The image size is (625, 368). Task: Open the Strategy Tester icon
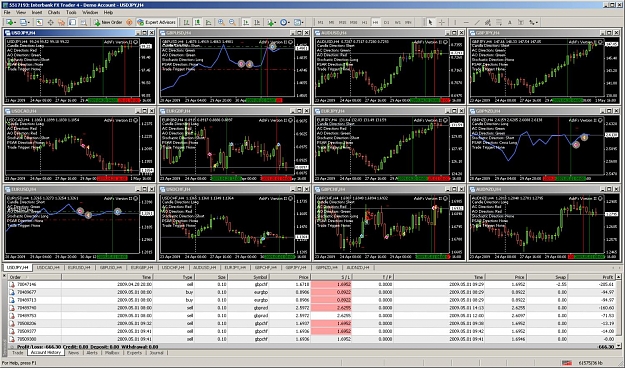pos(83,22)
